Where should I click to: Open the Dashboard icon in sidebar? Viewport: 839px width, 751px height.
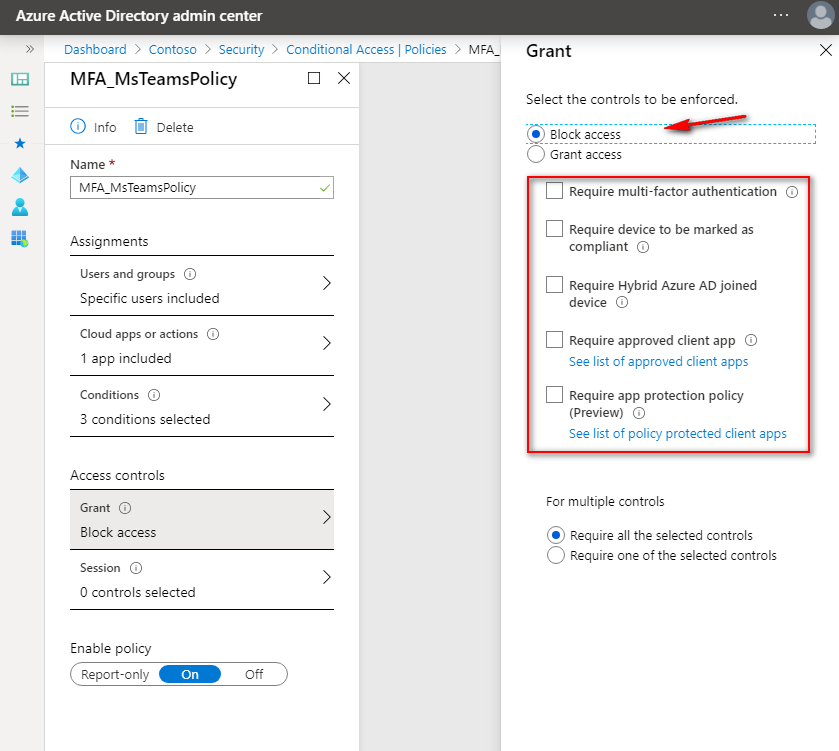(20, 79)
